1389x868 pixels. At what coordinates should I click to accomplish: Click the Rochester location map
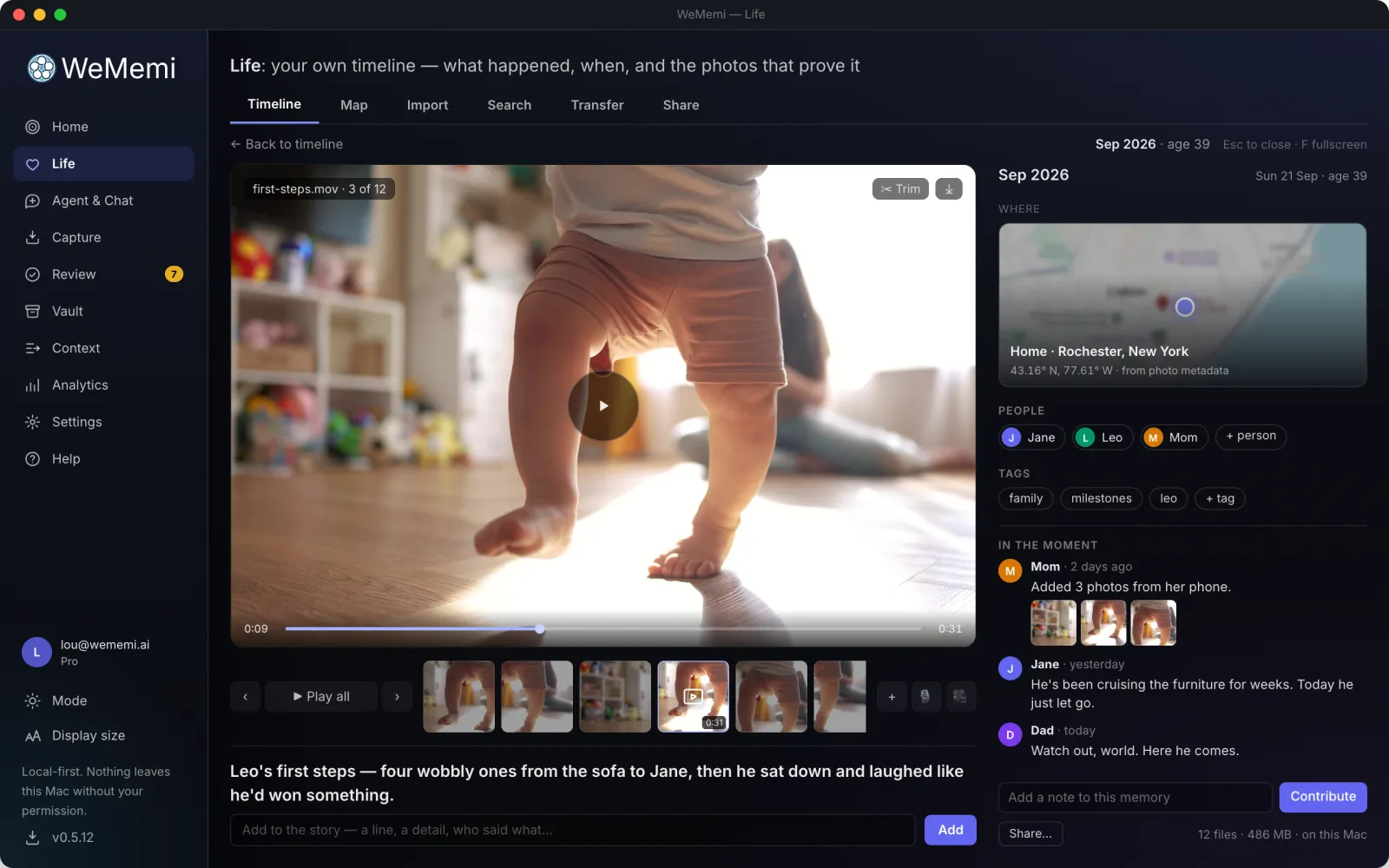[1182, 306]
